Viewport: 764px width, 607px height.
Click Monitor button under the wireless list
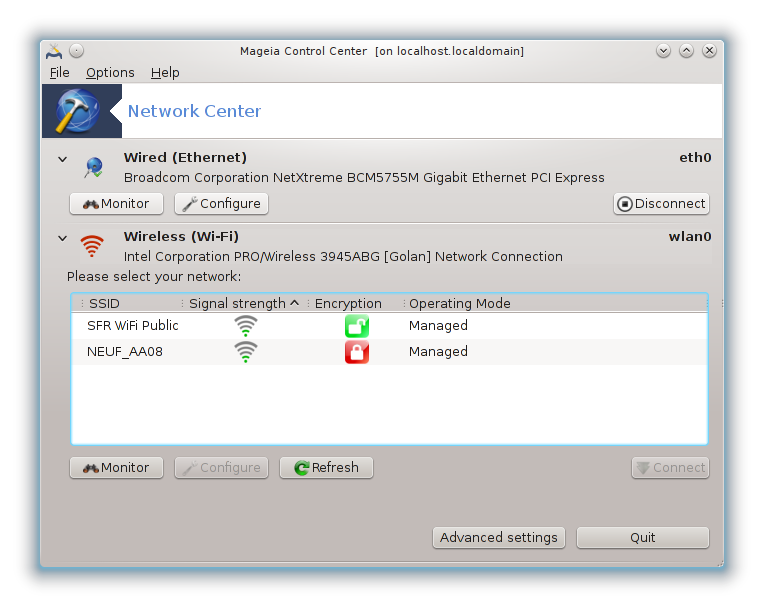(116, 468)
